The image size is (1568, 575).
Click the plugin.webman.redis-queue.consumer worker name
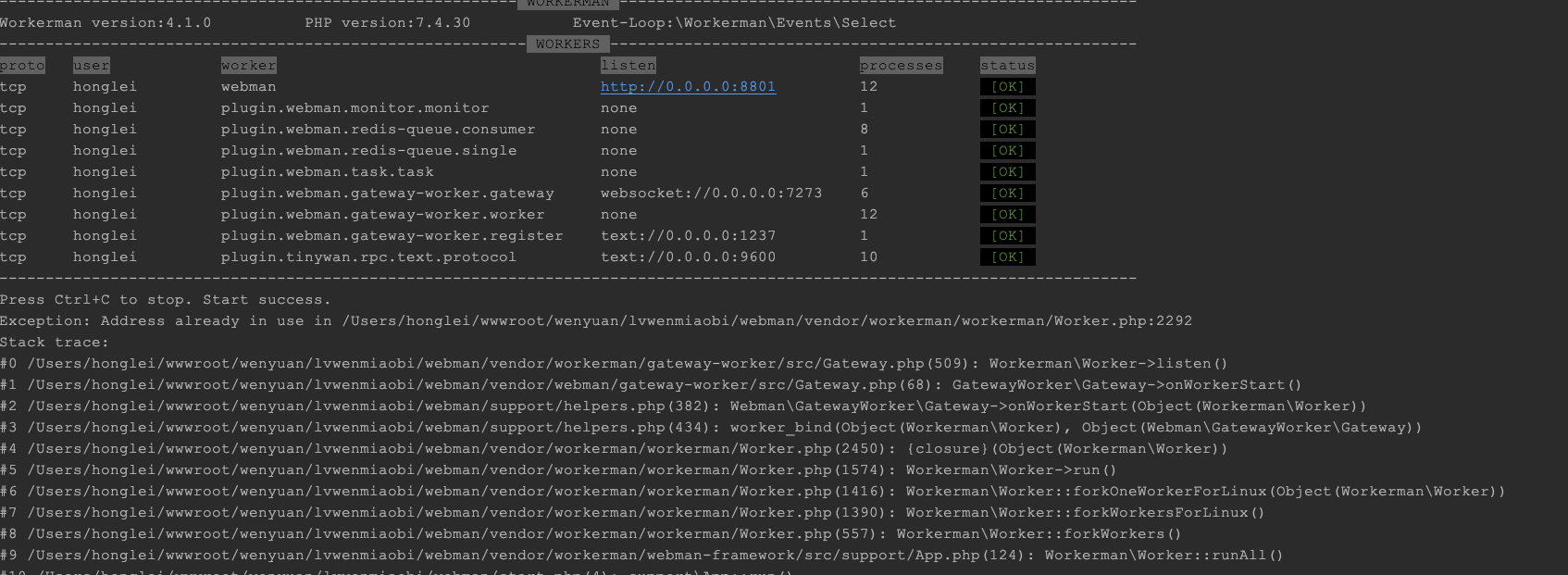click(378, 130)
